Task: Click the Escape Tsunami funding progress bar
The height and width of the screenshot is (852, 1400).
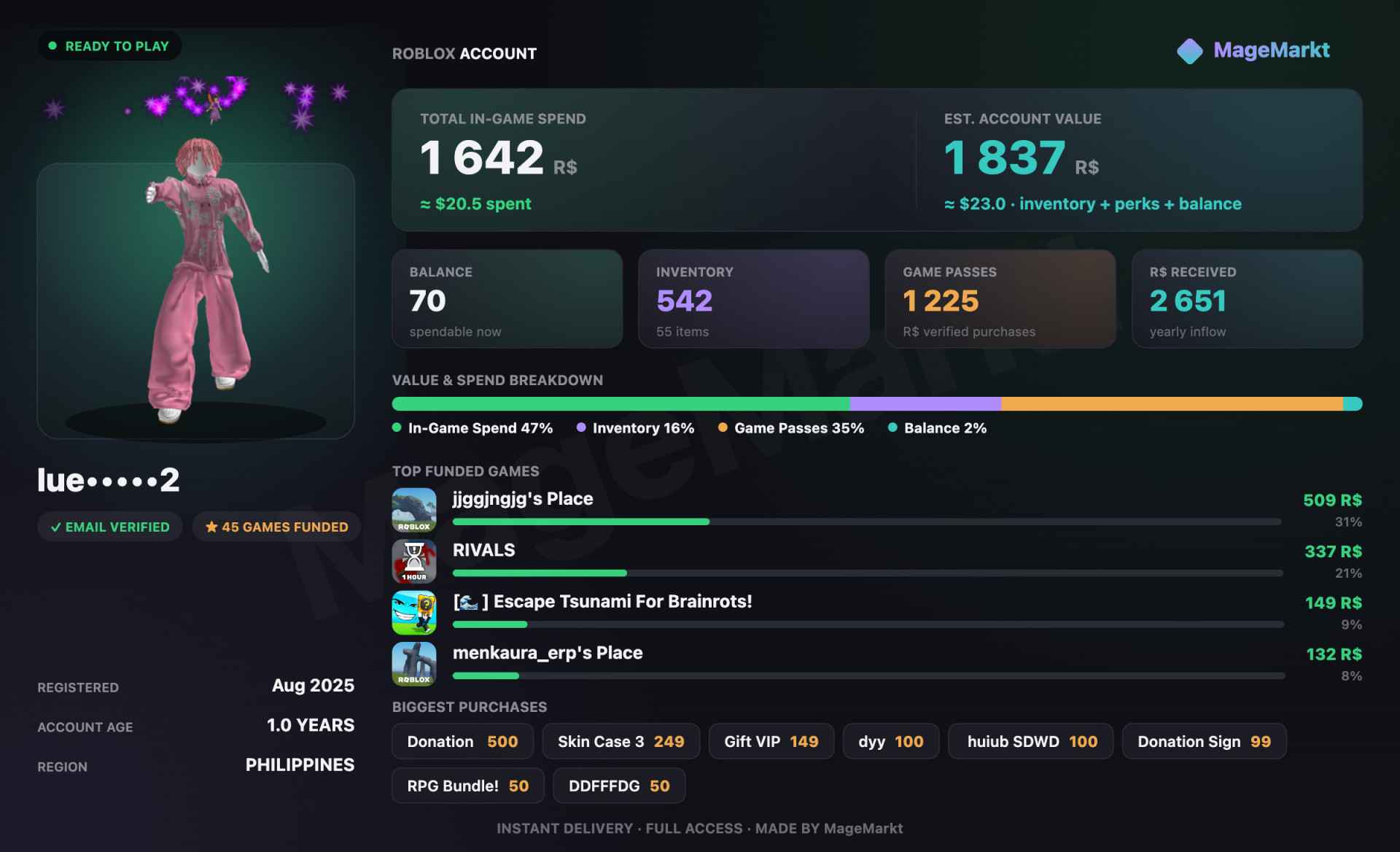Action: tap(868, 624)
